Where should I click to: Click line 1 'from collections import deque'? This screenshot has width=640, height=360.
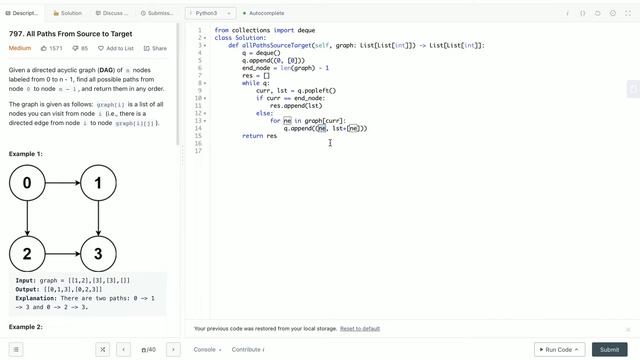click(264, 30)
